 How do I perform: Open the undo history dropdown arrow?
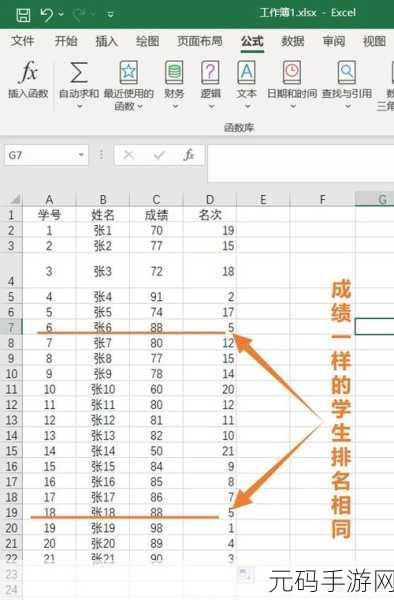(61, 15)
